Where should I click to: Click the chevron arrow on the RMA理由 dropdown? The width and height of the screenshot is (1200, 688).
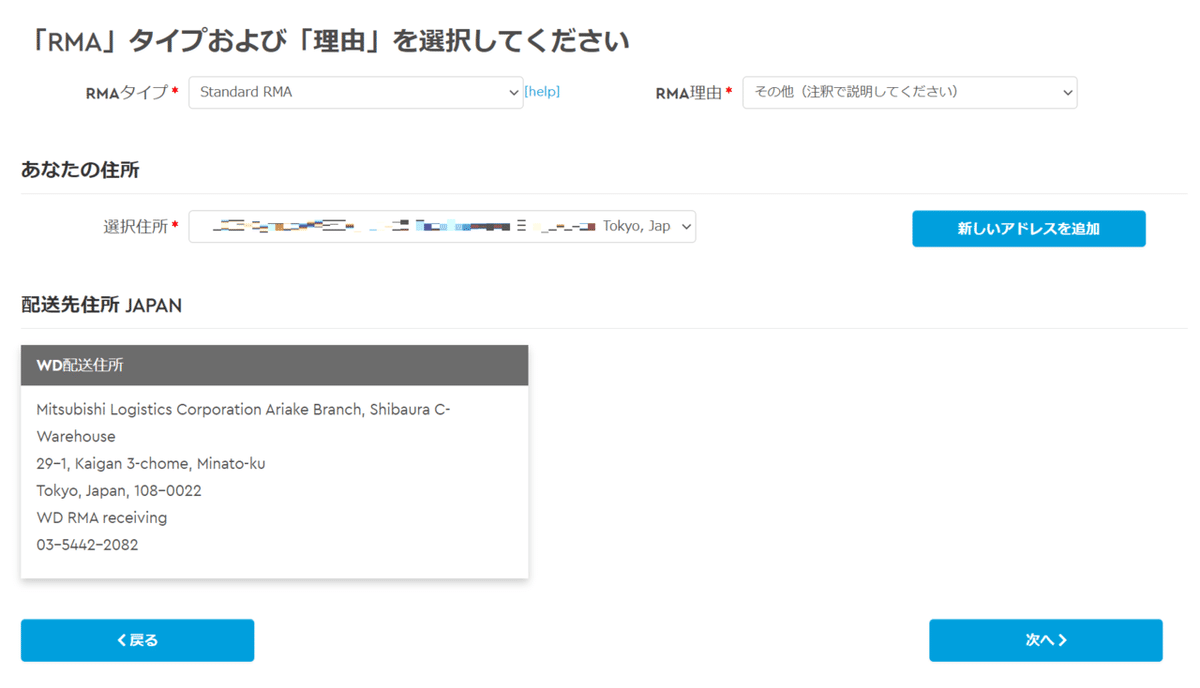click(1068, 92)
